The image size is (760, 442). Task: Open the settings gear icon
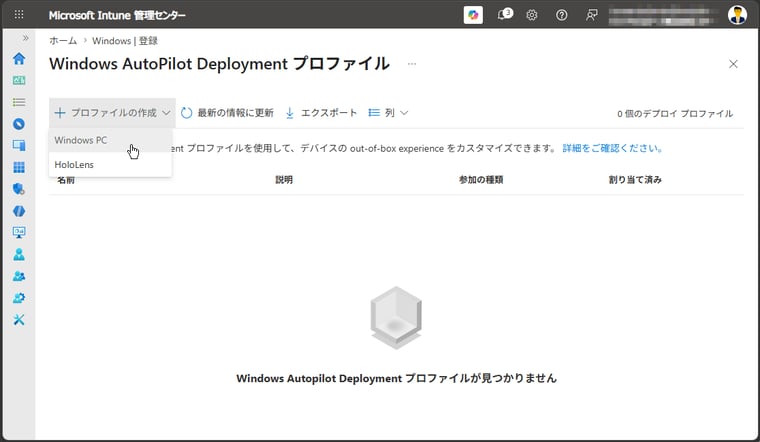click(532, 15)
